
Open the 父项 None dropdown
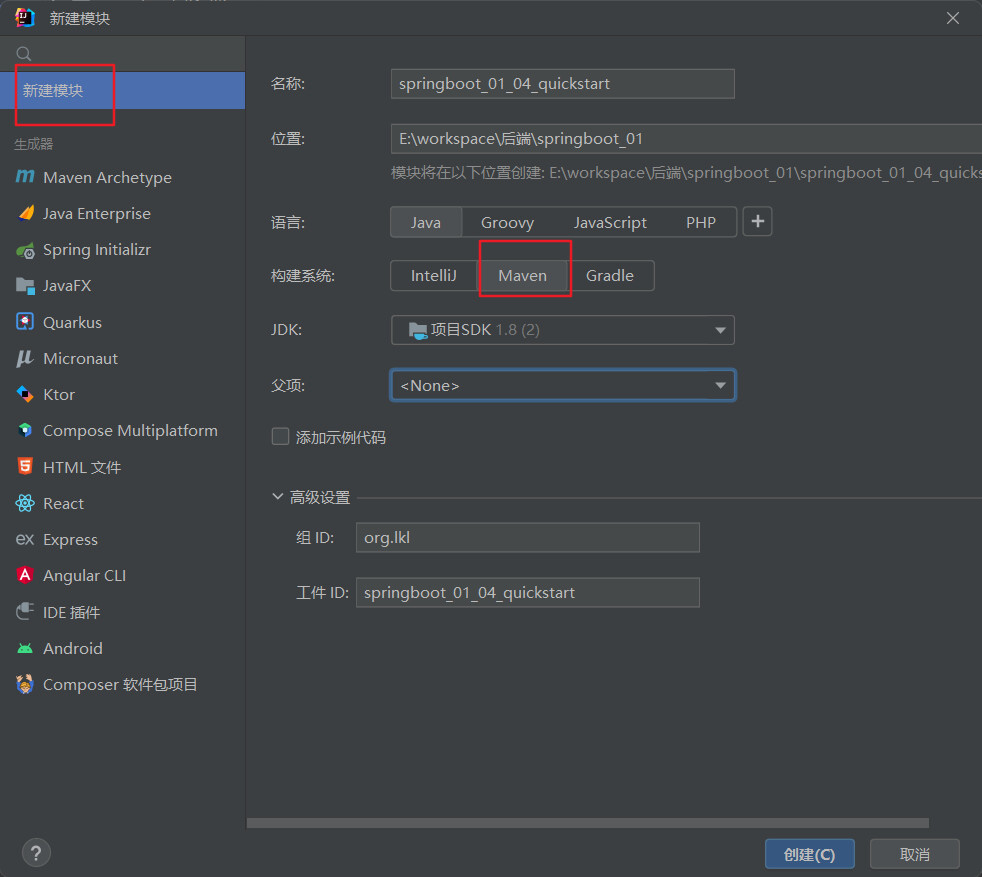click(562, 385)
